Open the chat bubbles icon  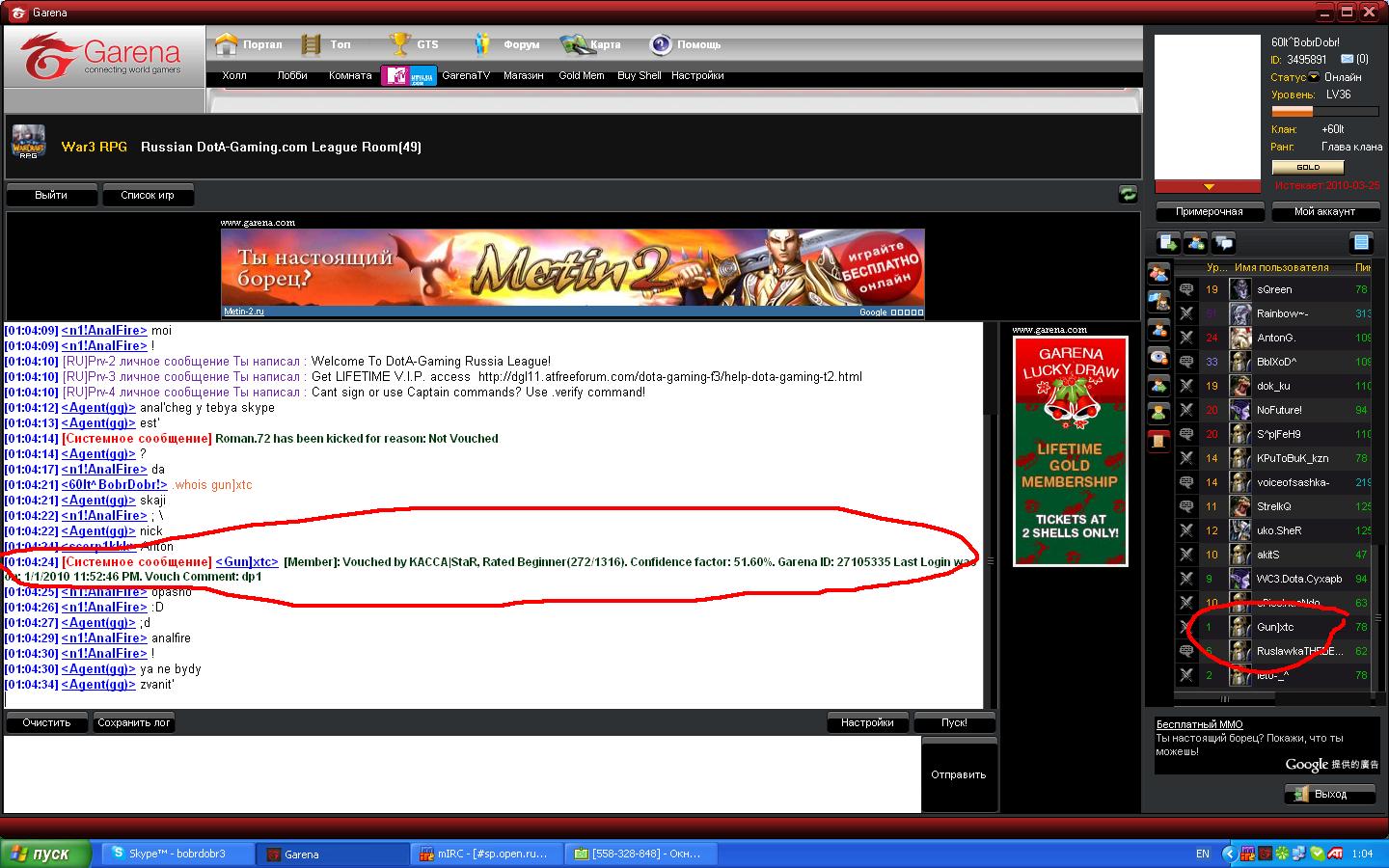[x=1224, y=243]
